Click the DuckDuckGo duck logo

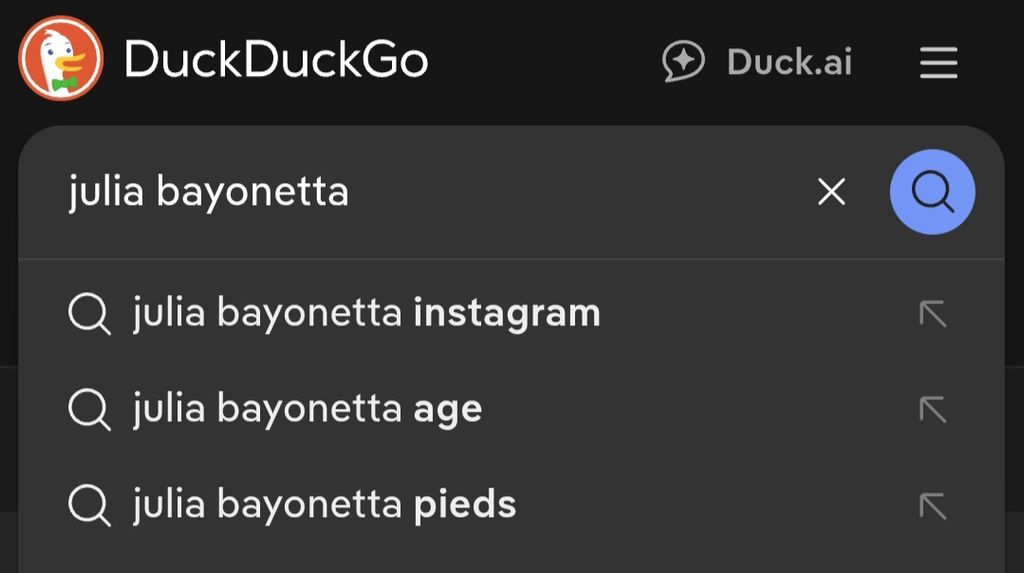click(61, 59)
